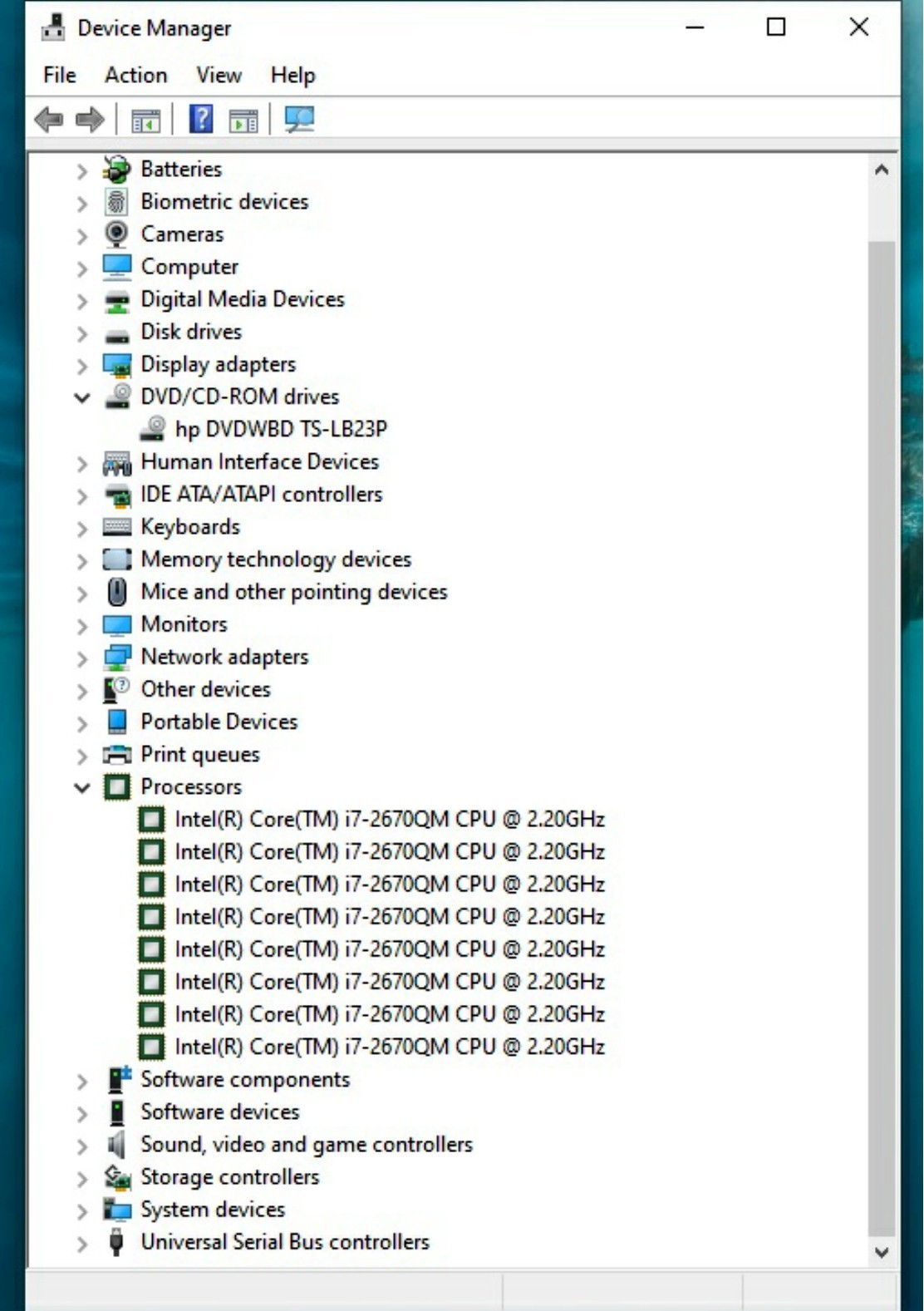The width and height of the screenshot is (924, 1311).
Task: Select the Other devices label
Action: tap(205, 689)
